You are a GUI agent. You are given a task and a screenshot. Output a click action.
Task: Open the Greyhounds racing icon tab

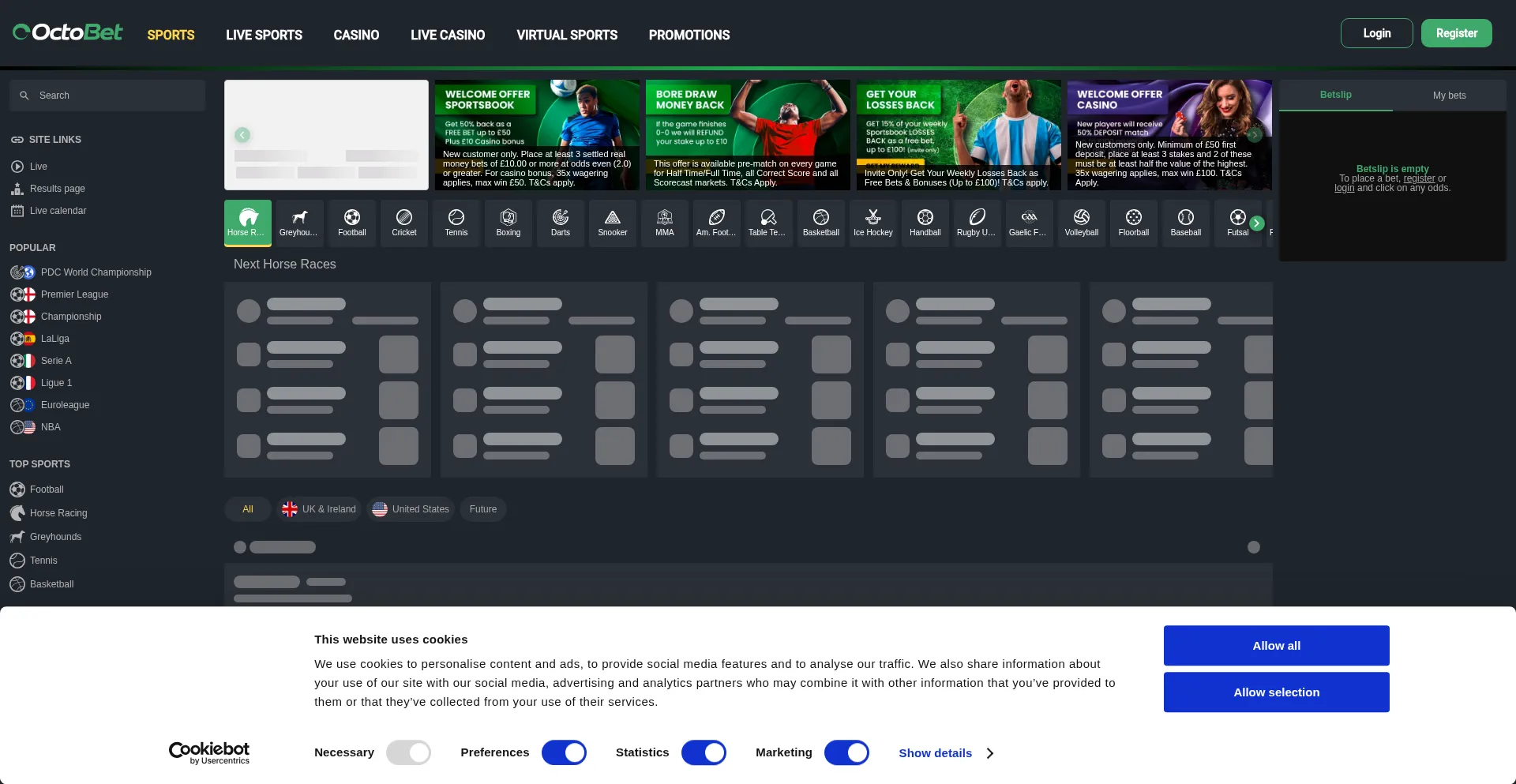(x=298, y=223)
